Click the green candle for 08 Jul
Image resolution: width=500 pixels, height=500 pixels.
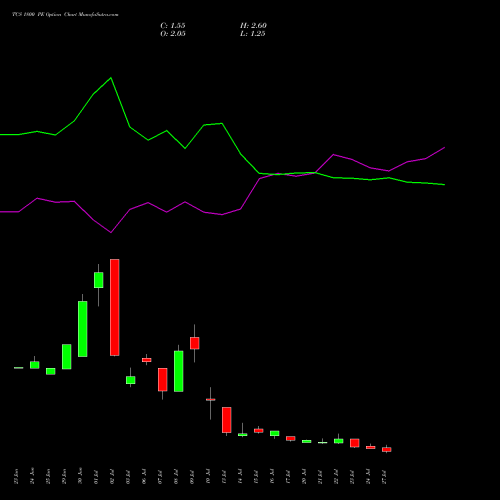coord(179,371)
